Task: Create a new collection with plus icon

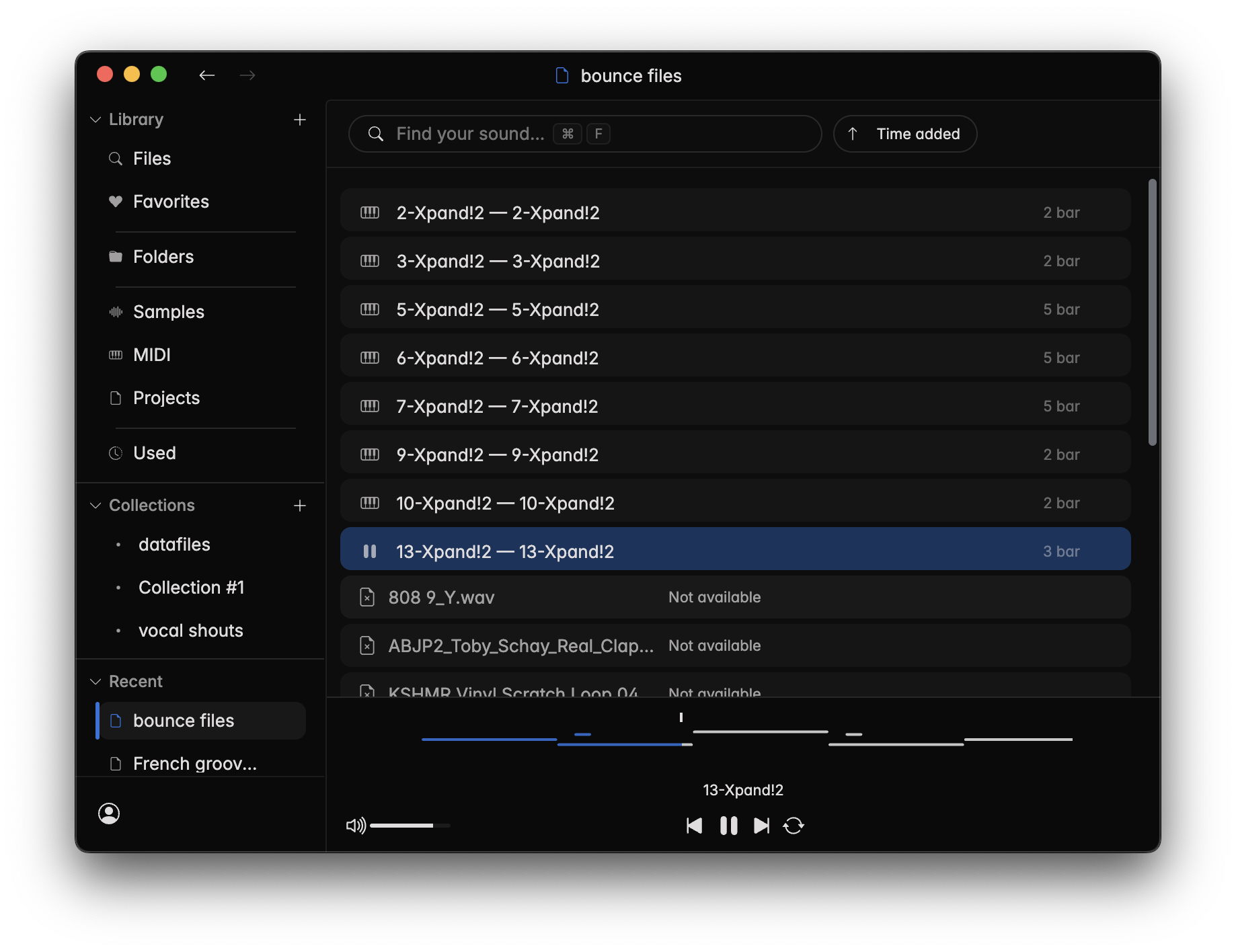Action: tap(300, 506)
